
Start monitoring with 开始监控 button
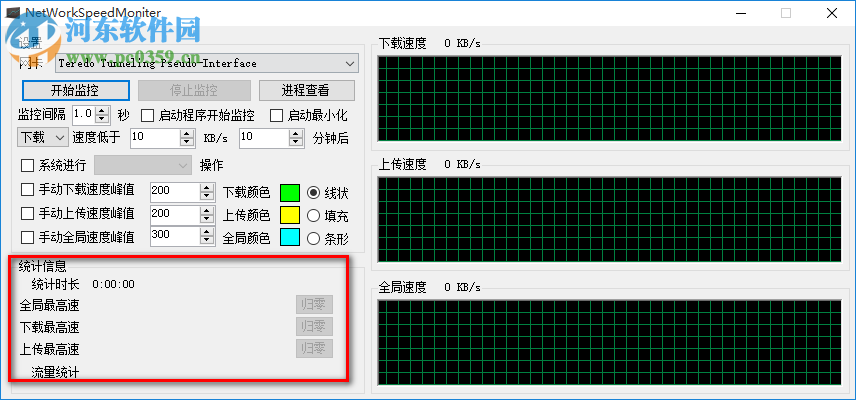75,90
